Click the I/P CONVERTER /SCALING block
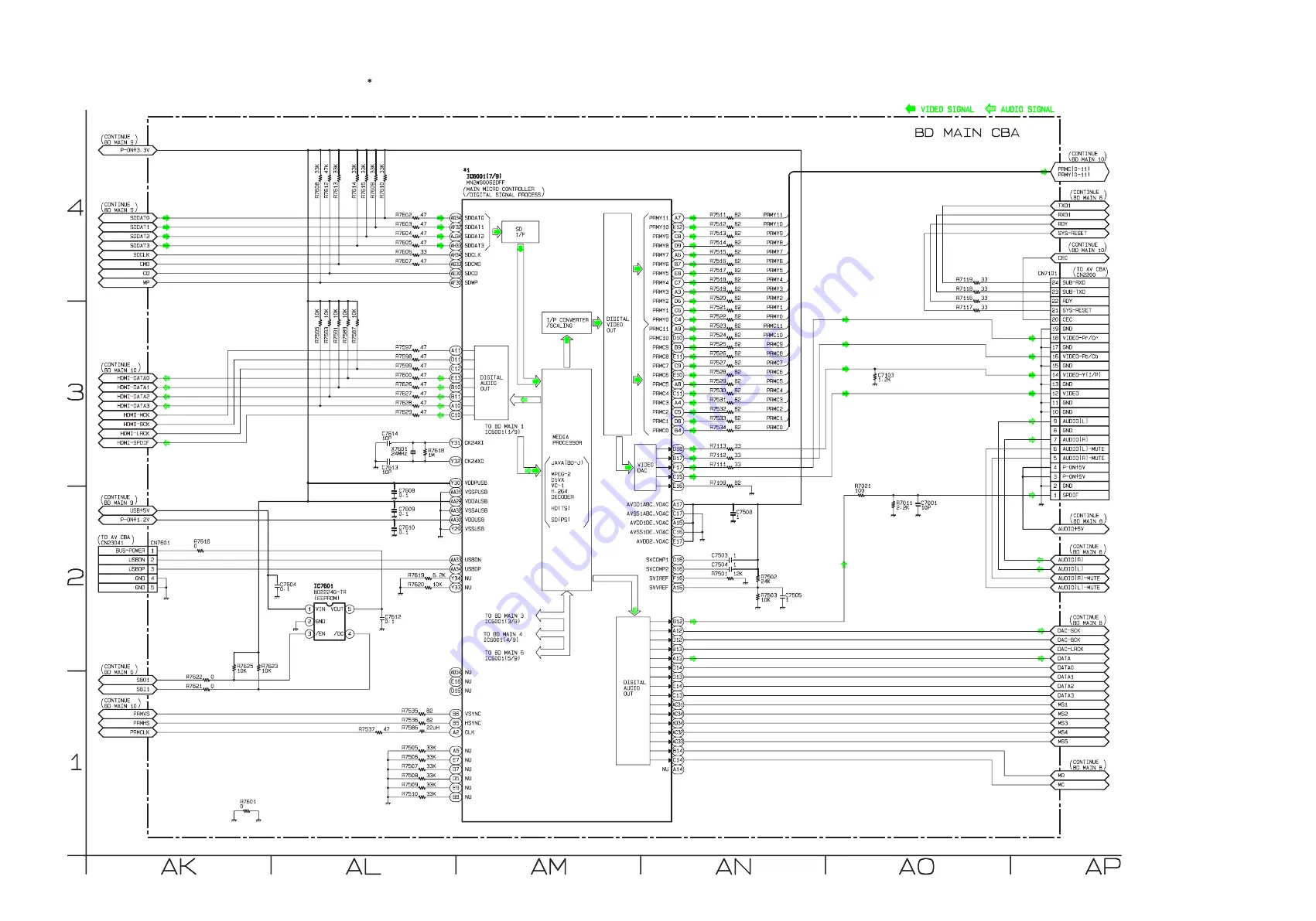This screenshot has width=1316, height=921. (x=567, y=322)
